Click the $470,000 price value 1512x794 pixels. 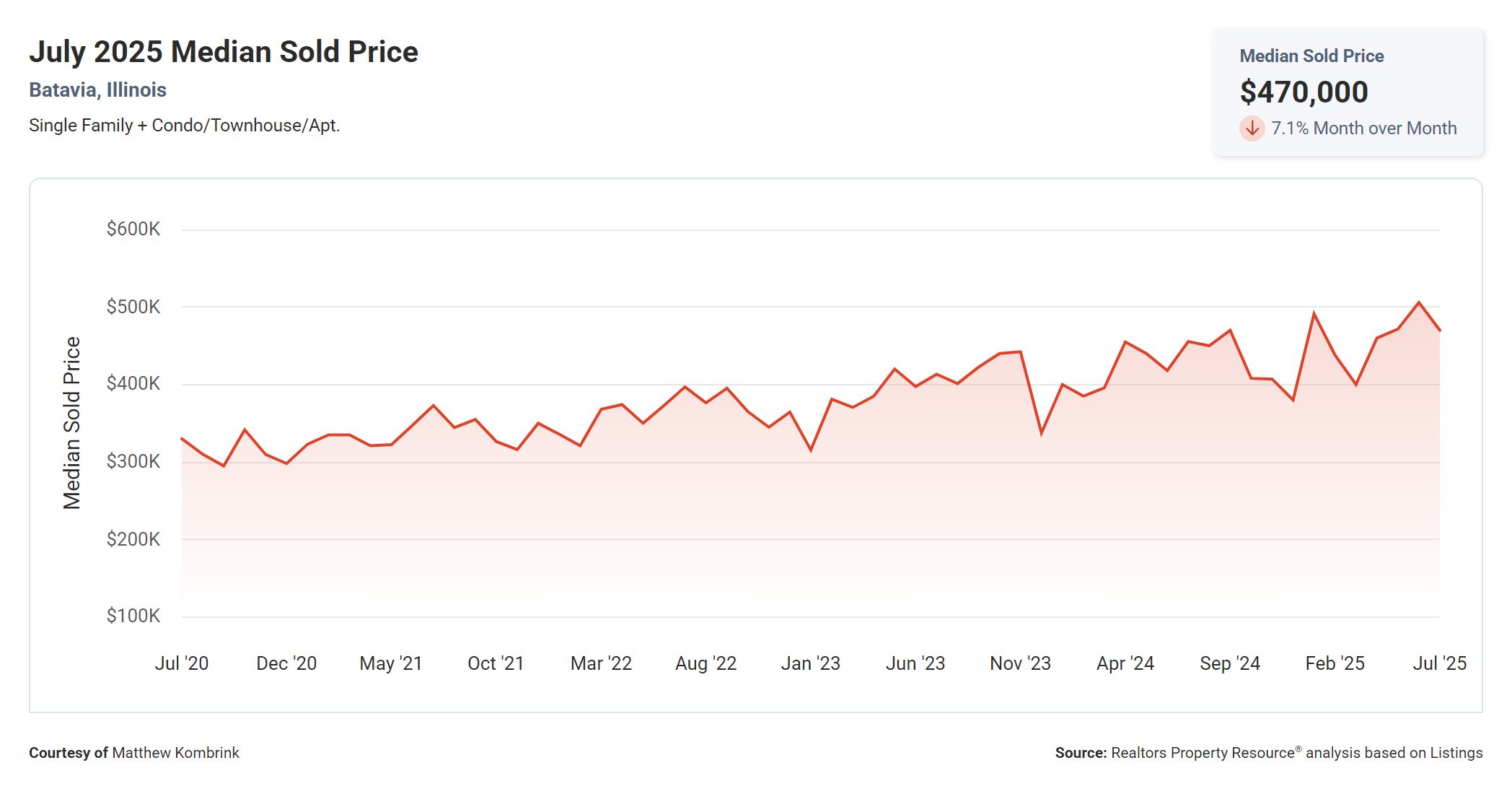click(1304, 92)
